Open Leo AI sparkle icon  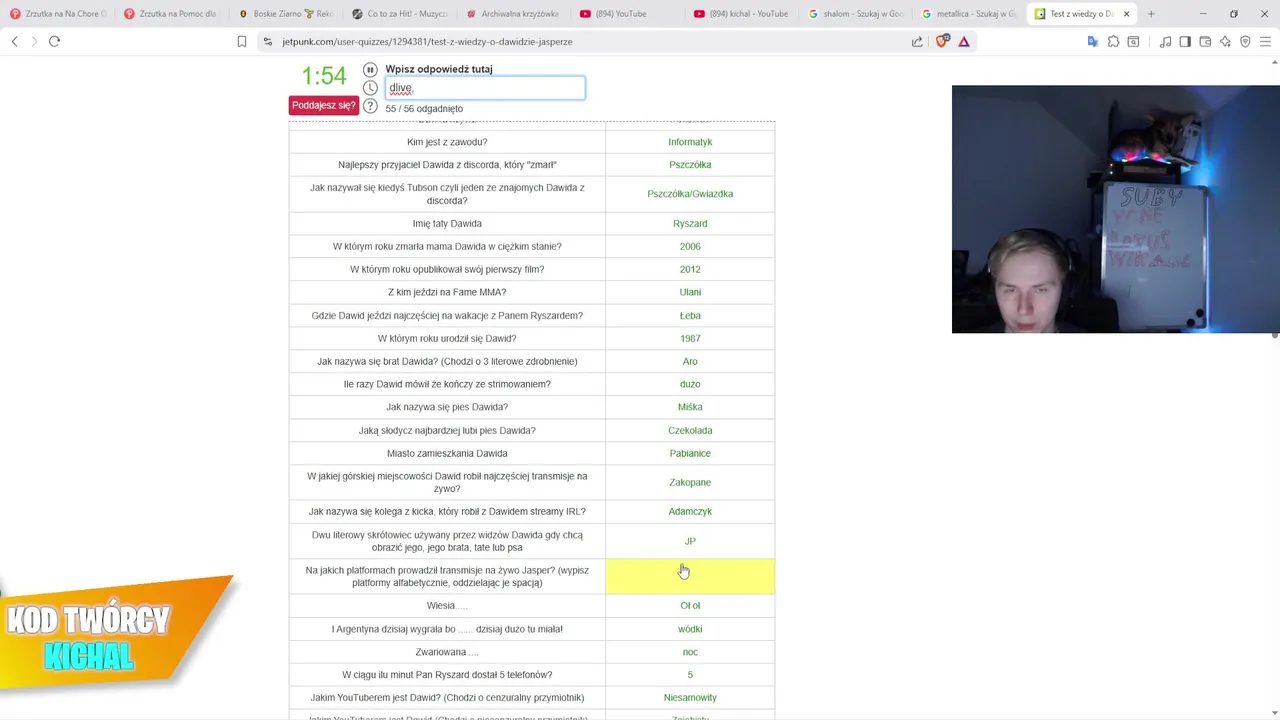(1225, 42)
